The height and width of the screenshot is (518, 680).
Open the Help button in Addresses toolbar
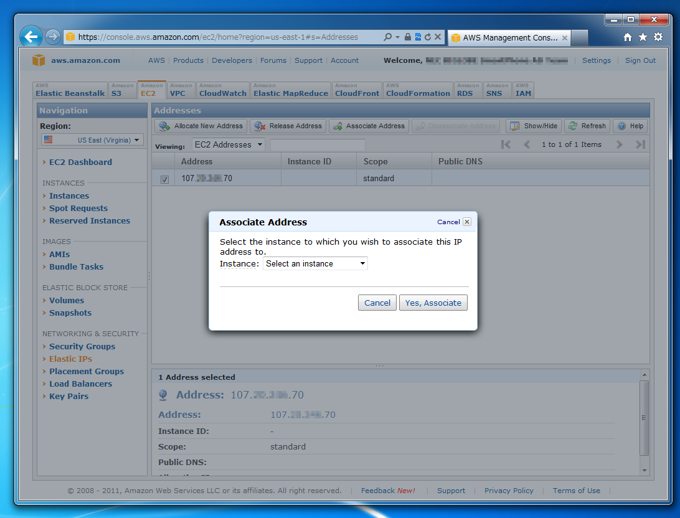[x=630, y=126]
